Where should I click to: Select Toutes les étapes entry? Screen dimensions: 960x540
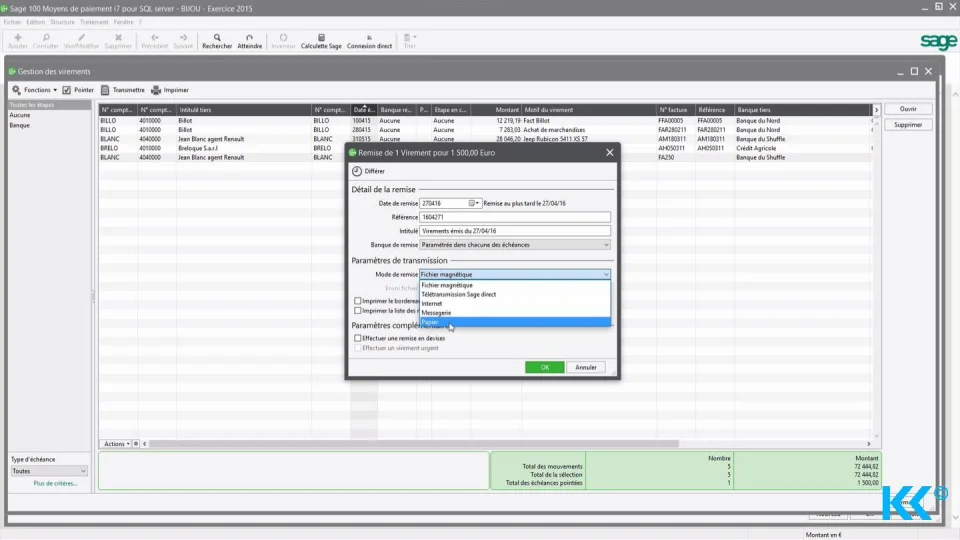point(49,105)
